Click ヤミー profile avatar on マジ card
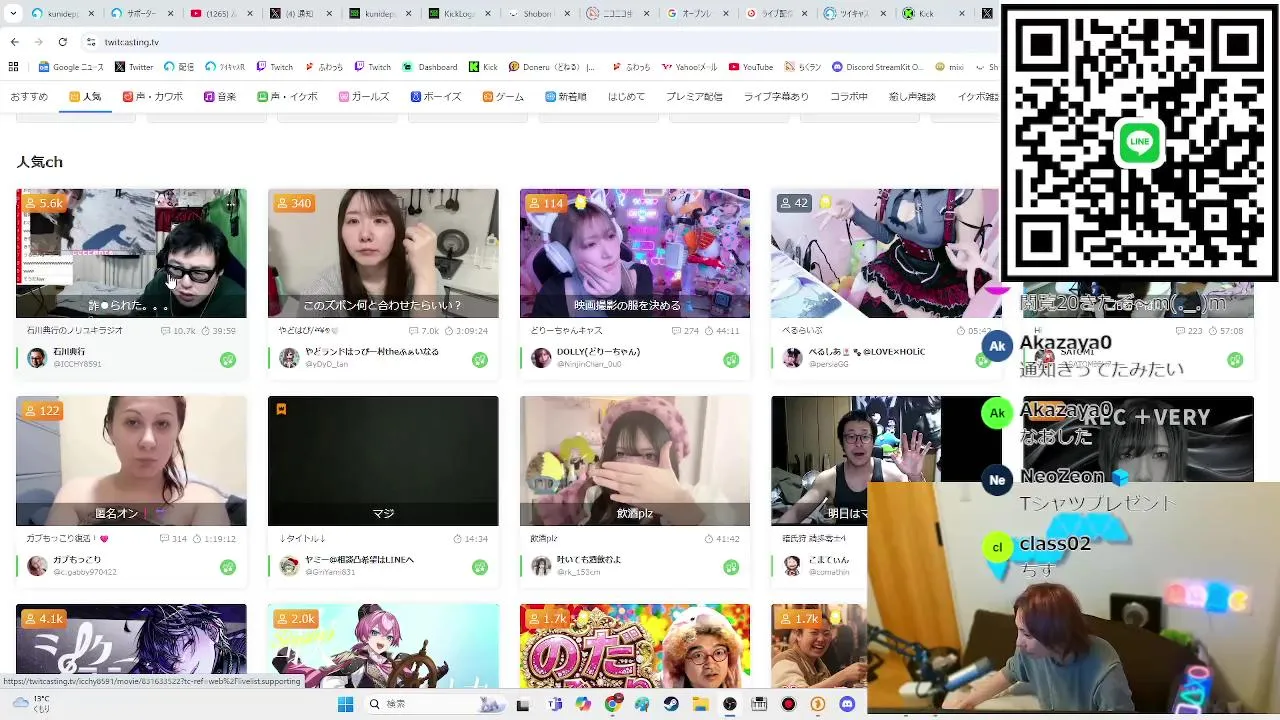 (x=289, y=566)
